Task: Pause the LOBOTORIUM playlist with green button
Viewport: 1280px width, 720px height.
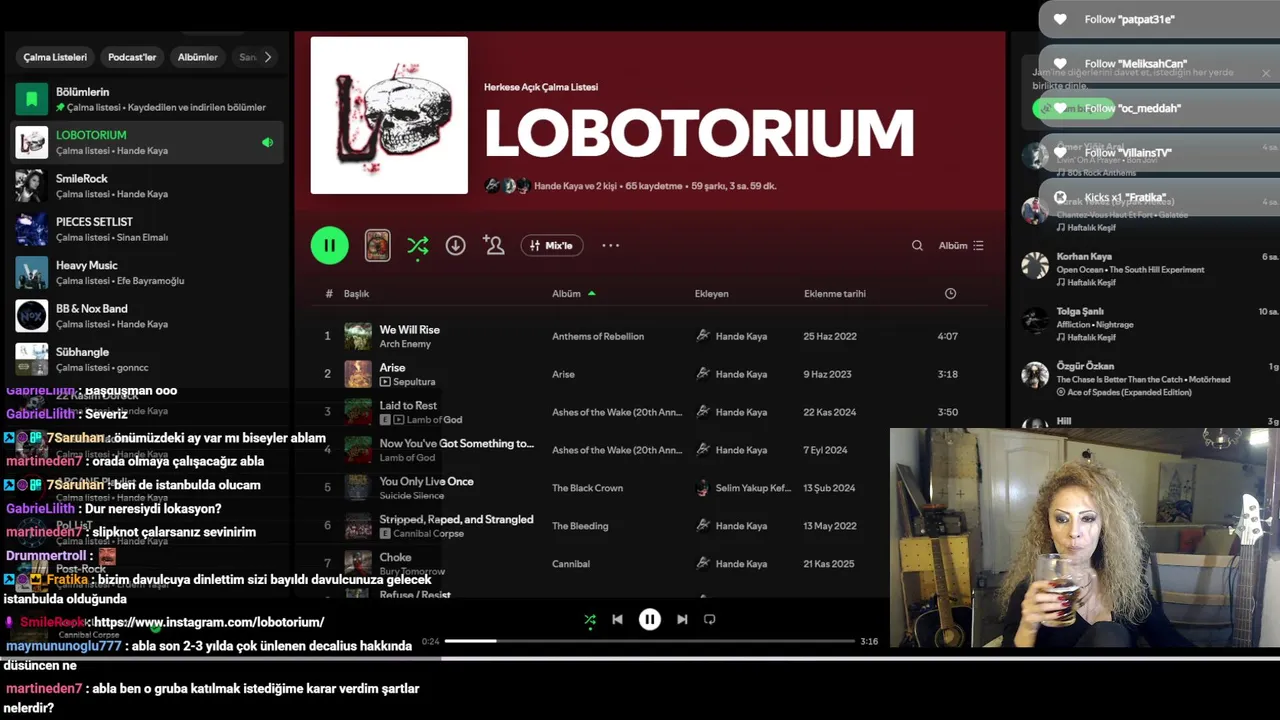Action: coord(329,245)
